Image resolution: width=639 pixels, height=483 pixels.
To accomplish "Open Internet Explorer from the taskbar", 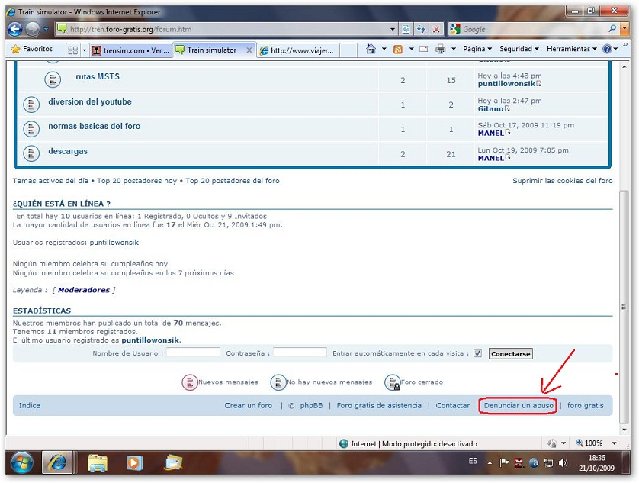I will point(57,462).
